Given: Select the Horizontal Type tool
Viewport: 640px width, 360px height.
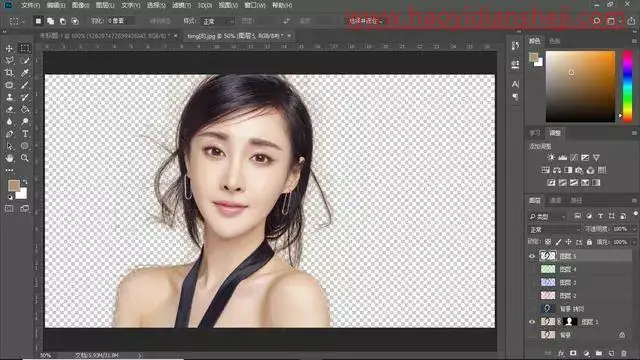Looking at the screenshot, I should pos(25,134).
